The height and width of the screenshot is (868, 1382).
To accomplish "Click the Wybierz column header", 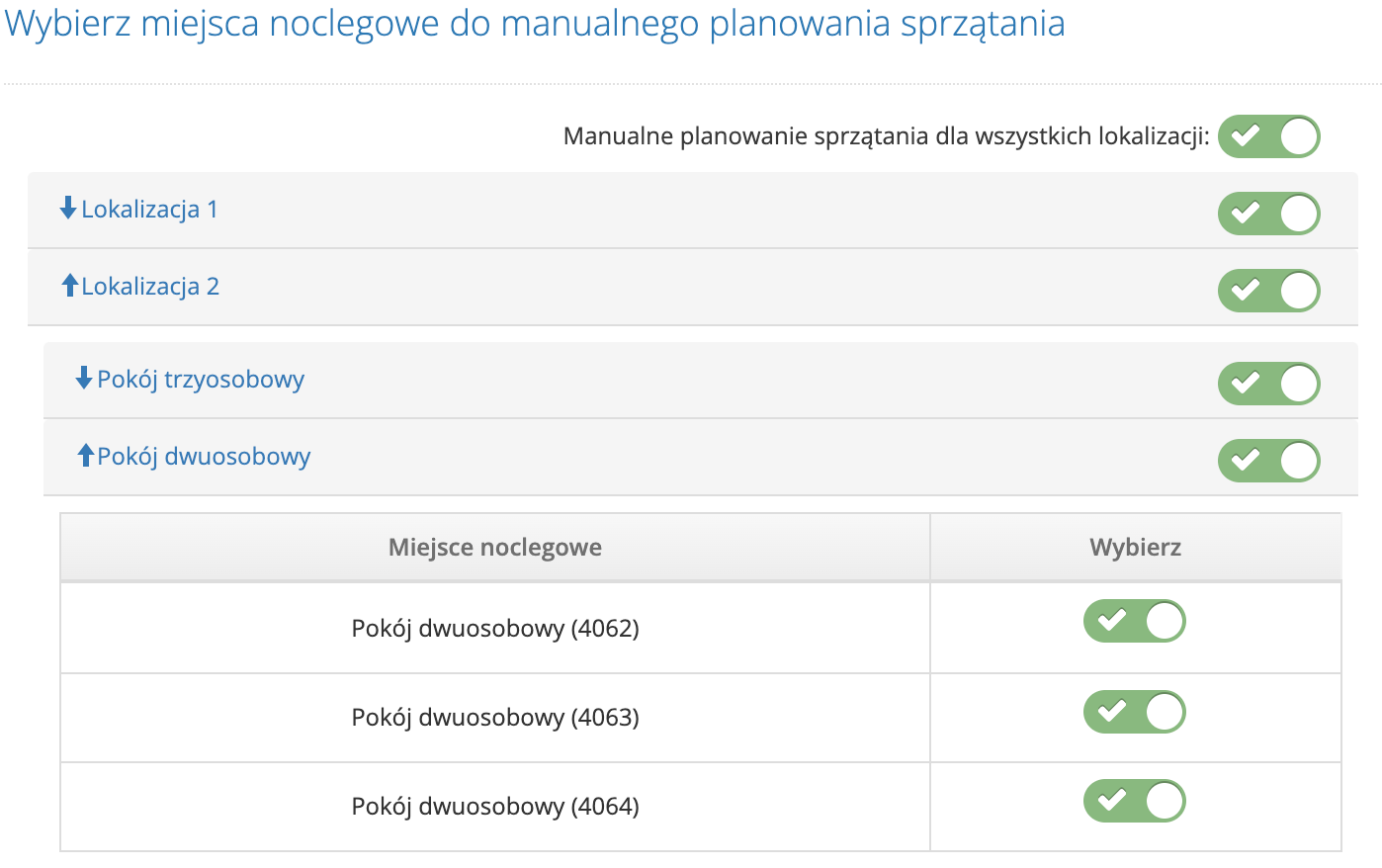I will tap(1135, 547).
